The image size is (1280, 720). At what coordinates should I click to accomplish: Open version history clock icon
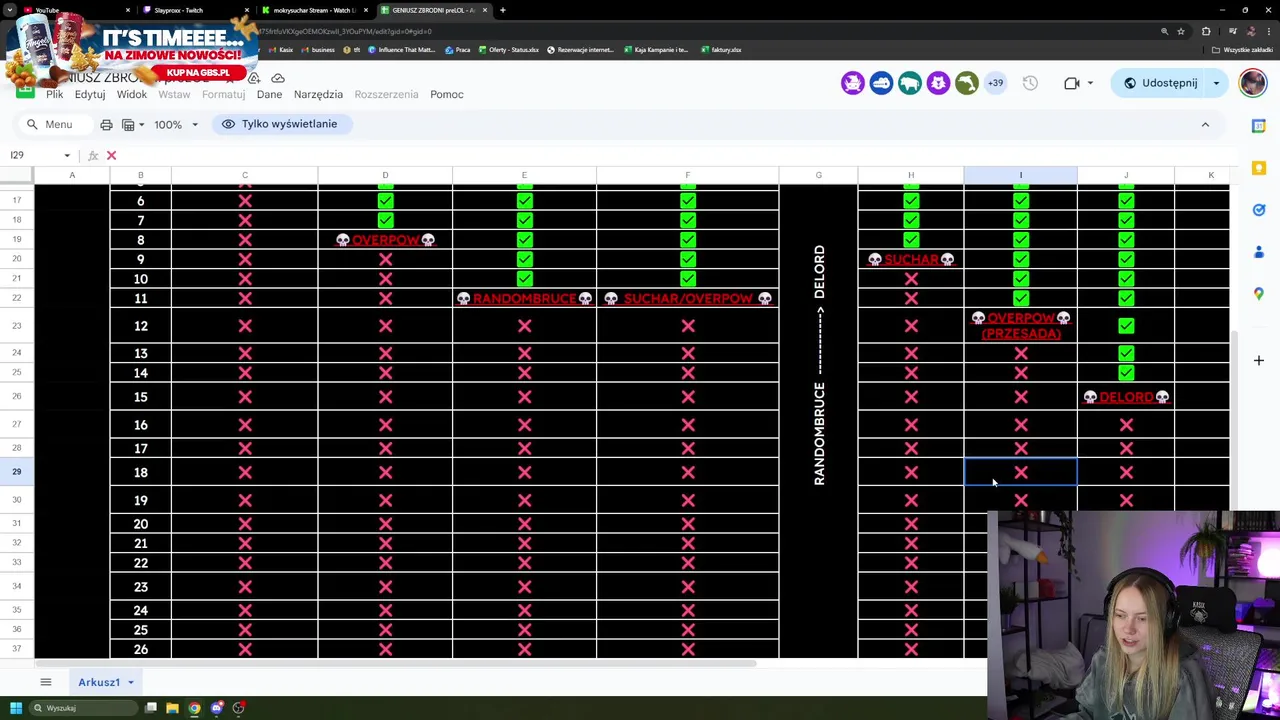pos(1030,83)
